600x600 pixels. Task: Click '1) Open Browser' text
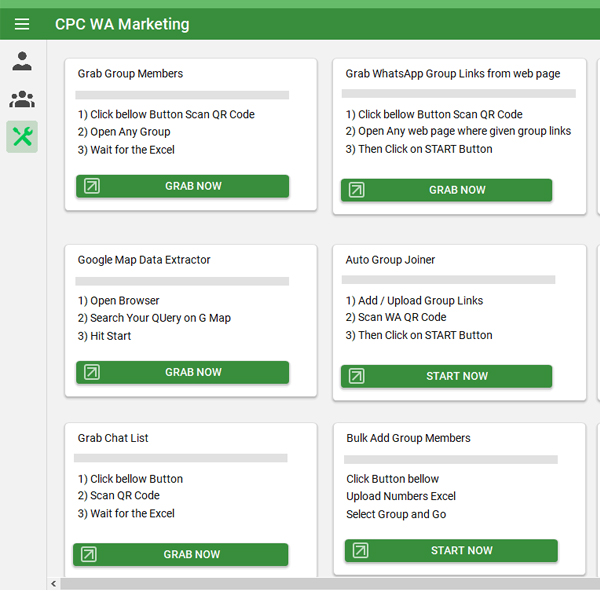(118, 301)
